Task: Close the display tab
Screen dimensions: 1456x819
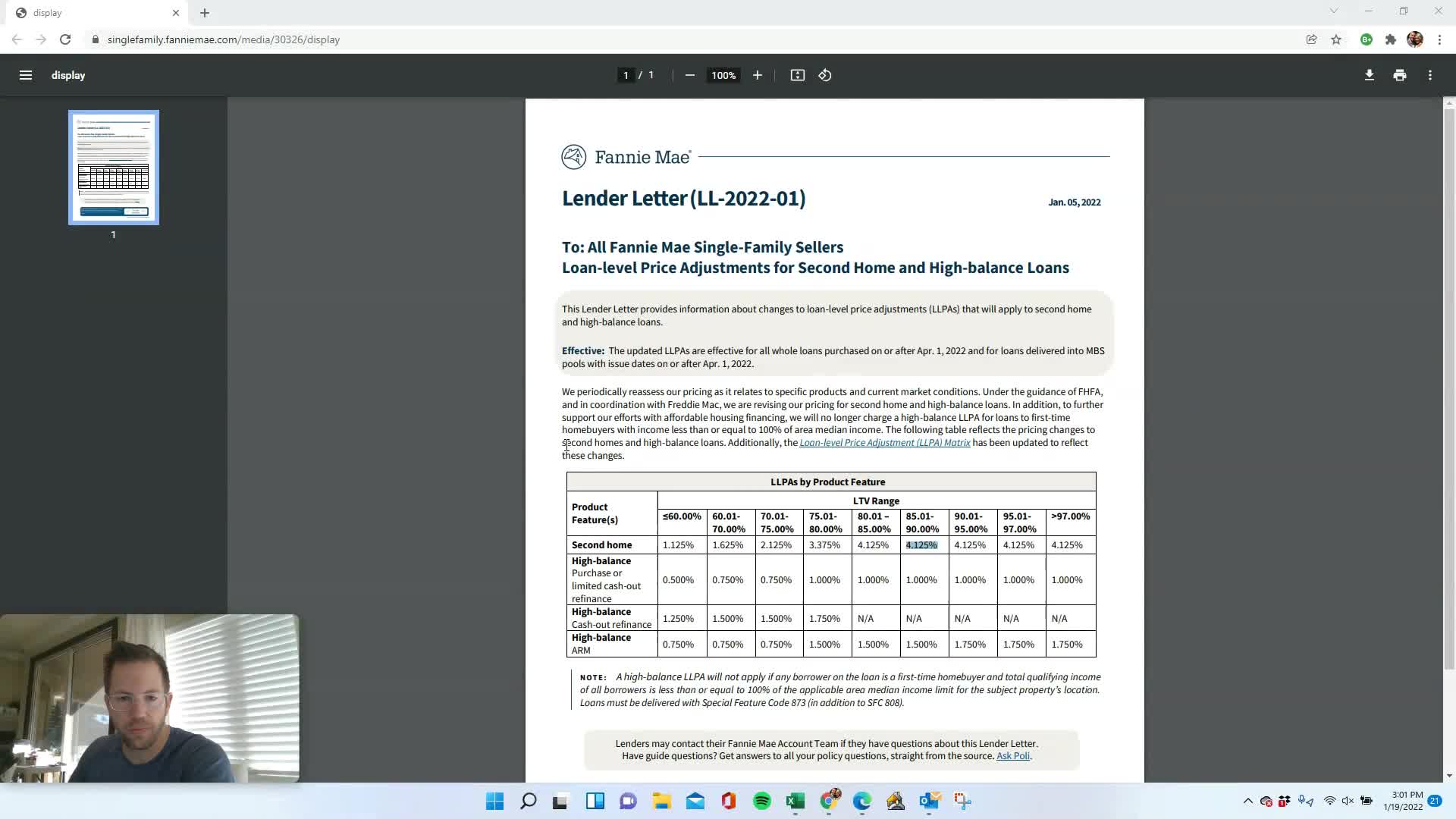Action: [176, 13]
